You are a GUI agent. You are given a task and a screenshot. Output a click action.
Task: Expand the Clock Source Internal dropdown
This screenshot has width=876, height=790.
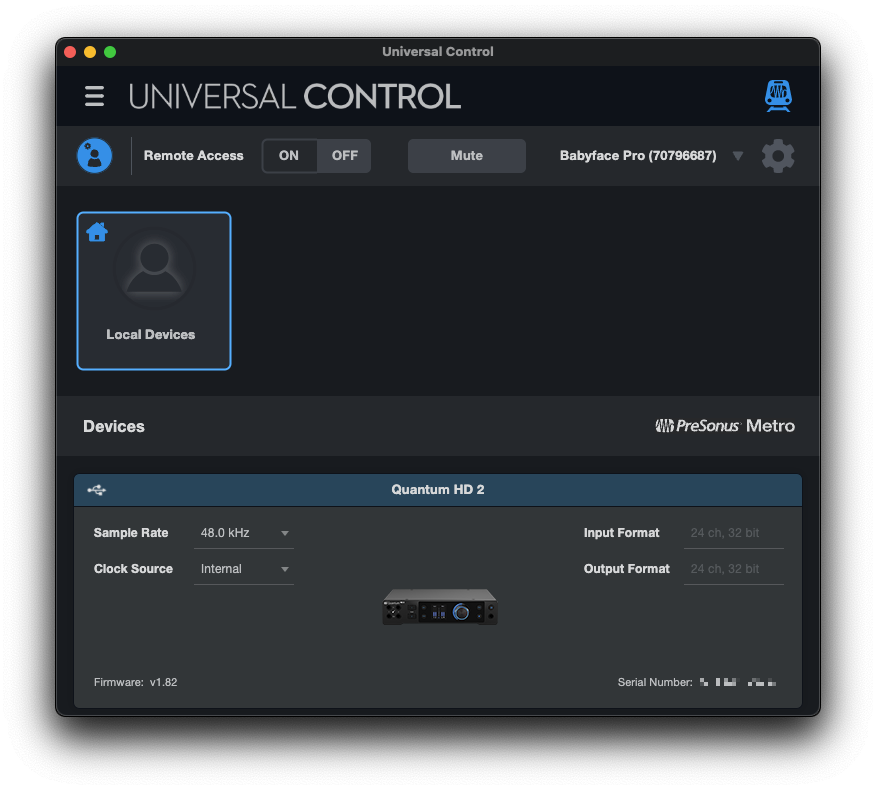point(244,569)
